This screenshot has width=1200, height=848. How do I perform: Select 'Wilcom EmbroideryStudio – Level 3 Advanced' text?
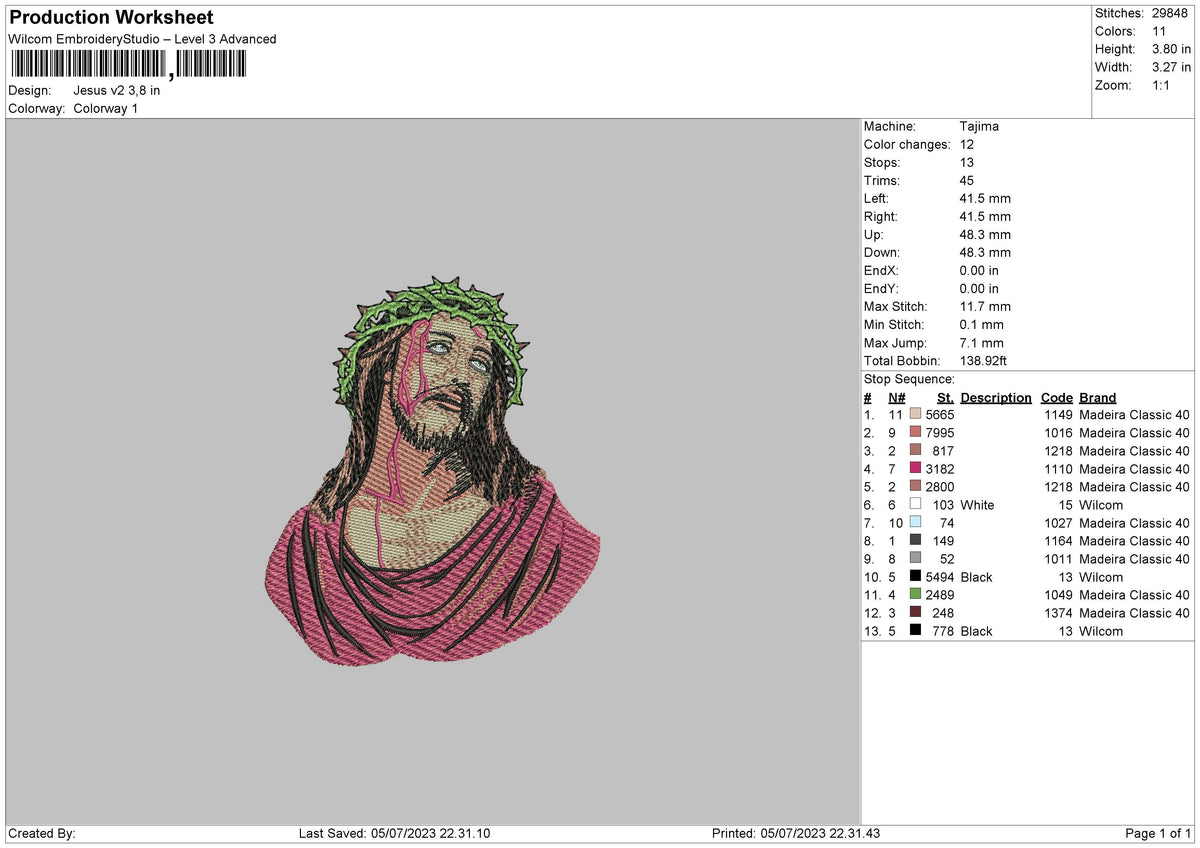point(142,39)
